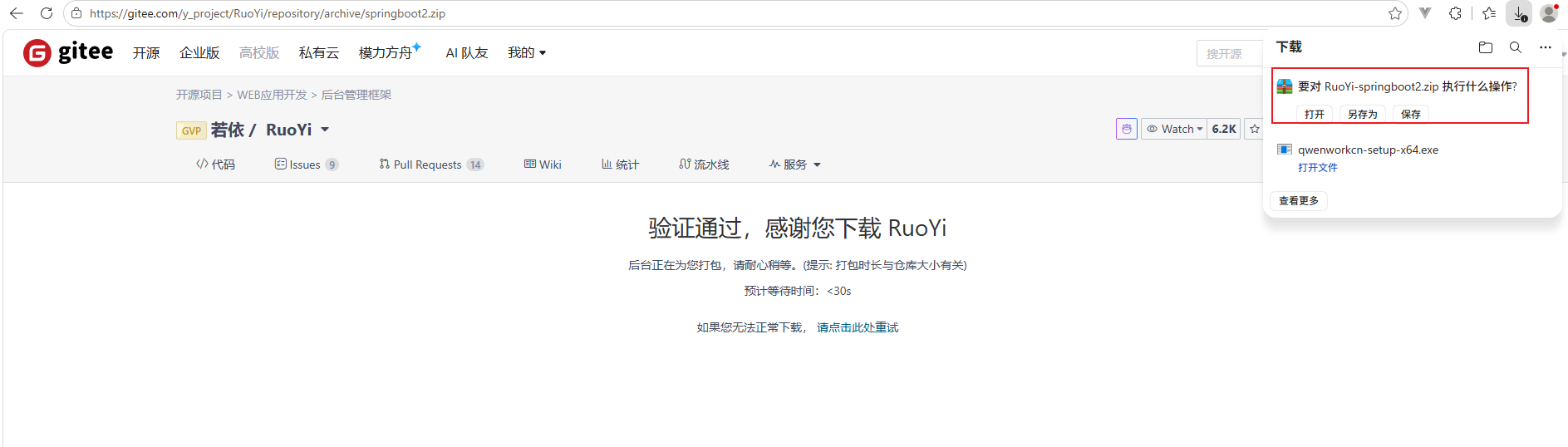Expand the dropdown arrow beside RuoYi title
The image size is (1568, 447).
325,130
